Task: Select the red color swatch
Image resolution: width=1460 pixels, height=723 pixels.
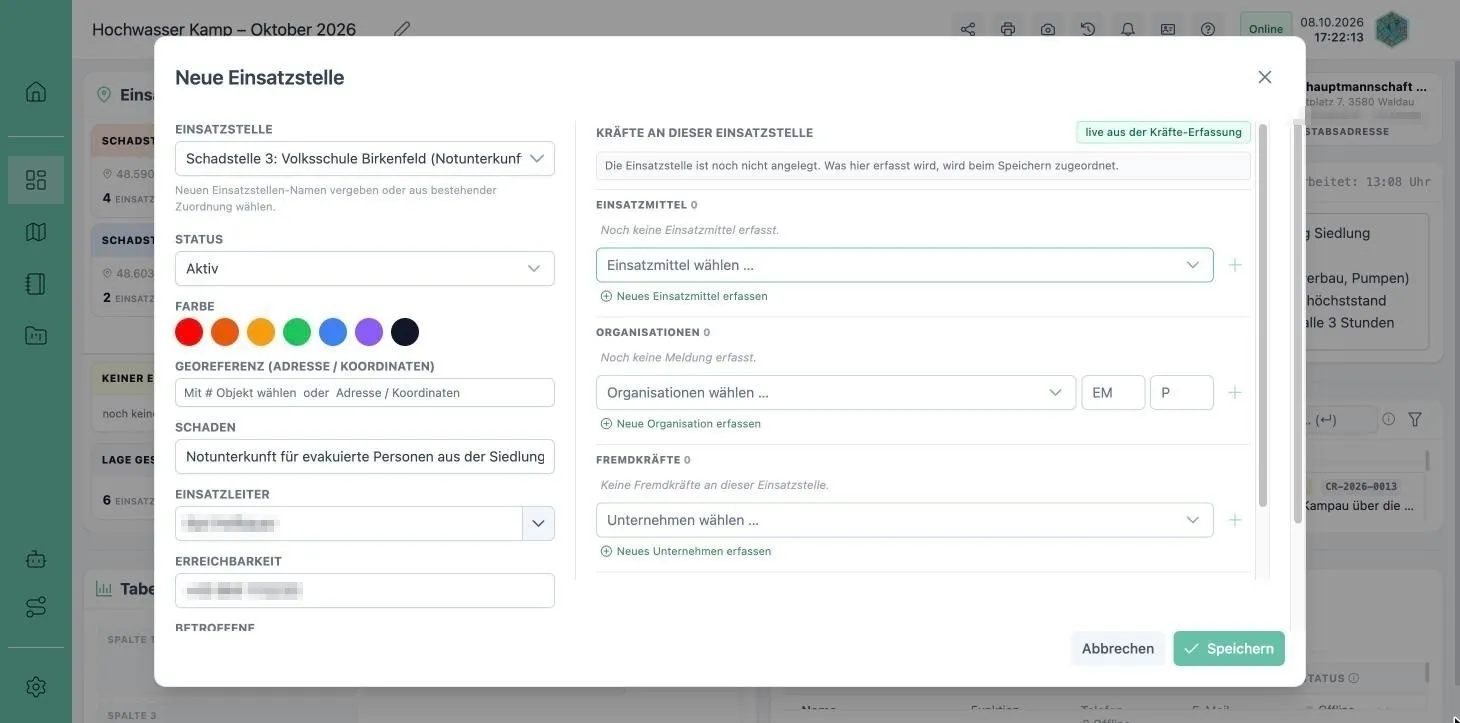Action: tap(189, 332)
